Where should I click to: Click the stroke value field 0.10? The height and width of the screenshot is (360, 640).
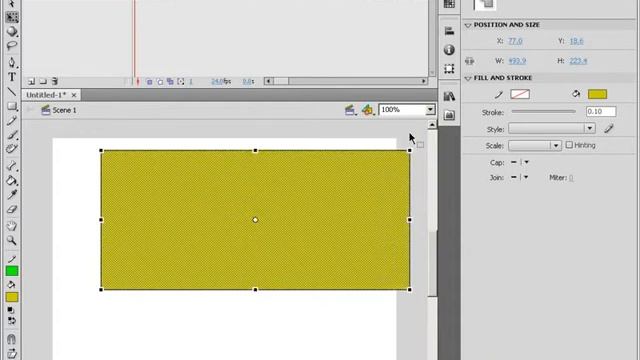click(601, 112)
